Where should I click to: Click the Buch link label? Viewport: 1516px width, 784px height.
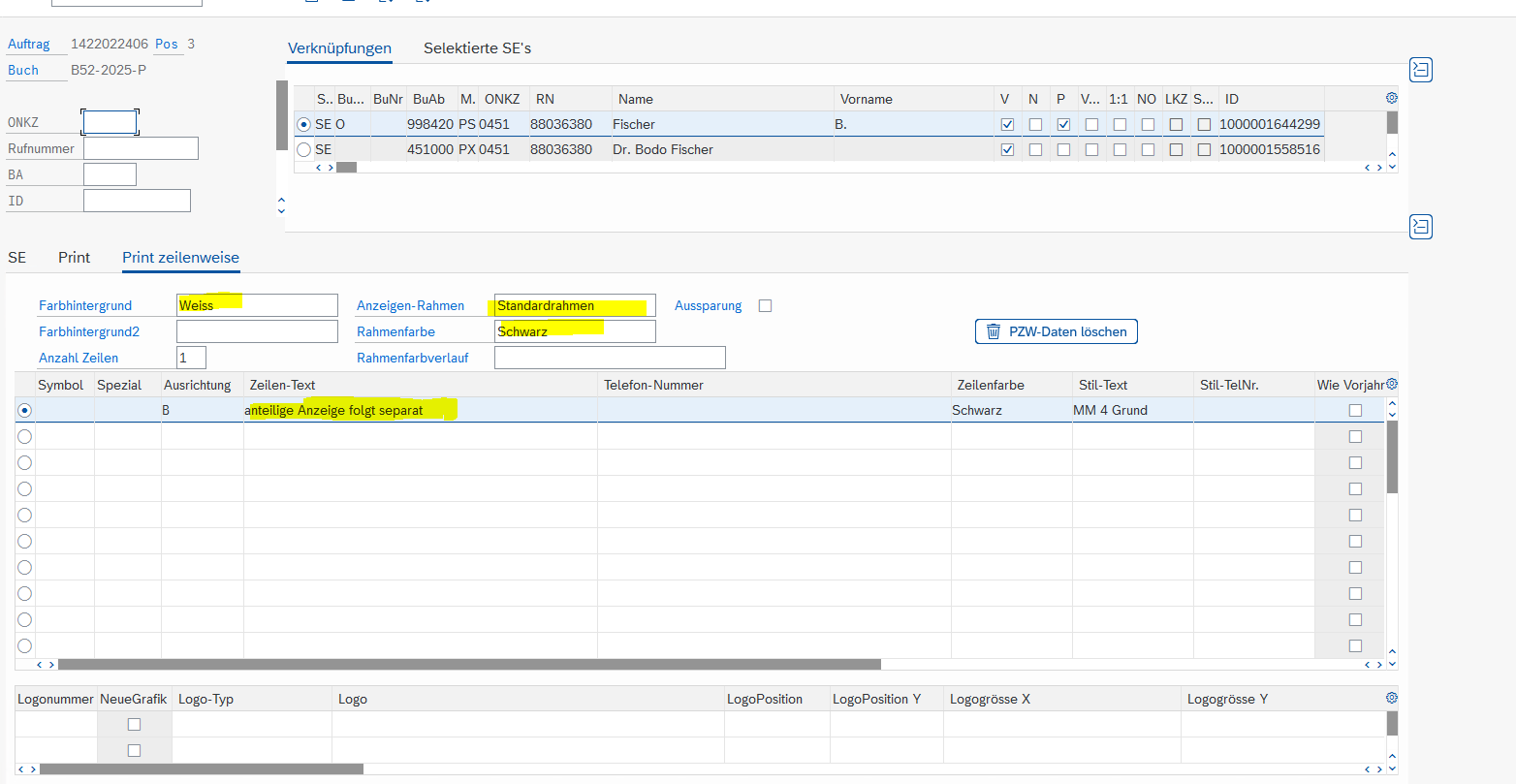click(x=23, y=70)
